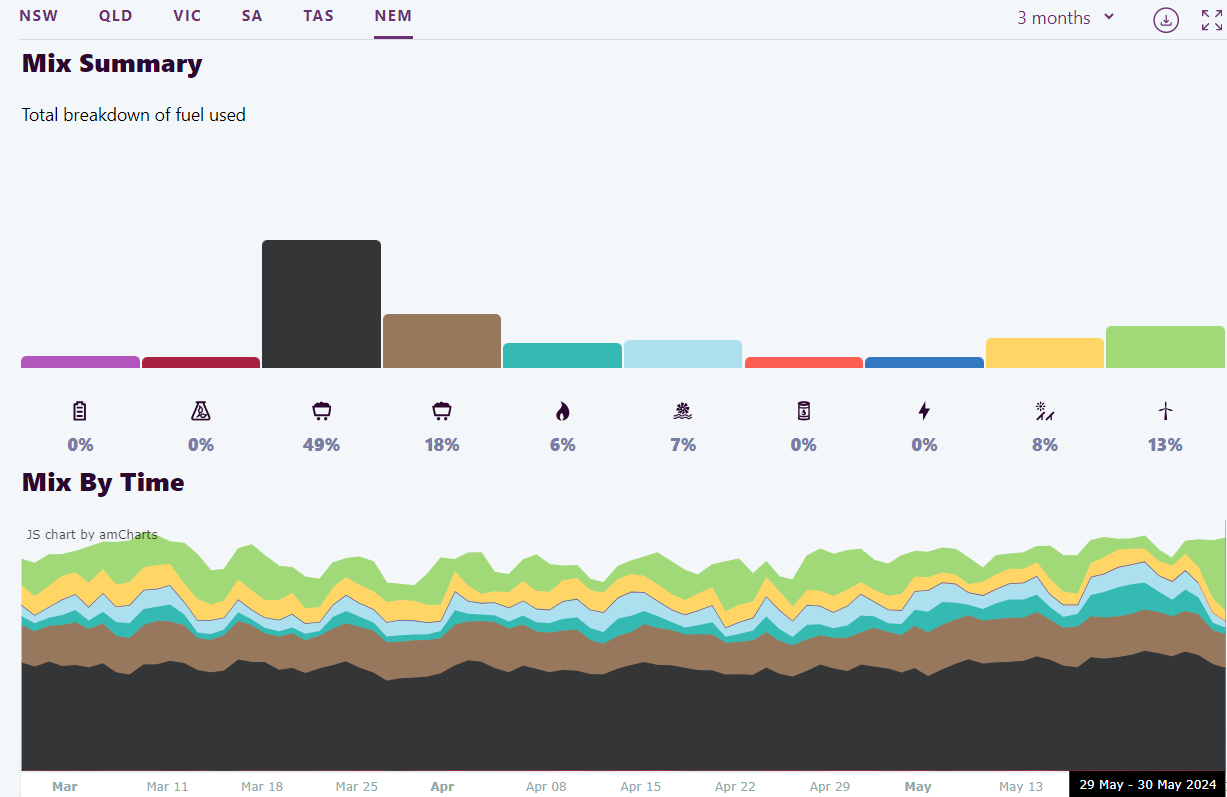Open the SA region tab

tap(252, 17)
